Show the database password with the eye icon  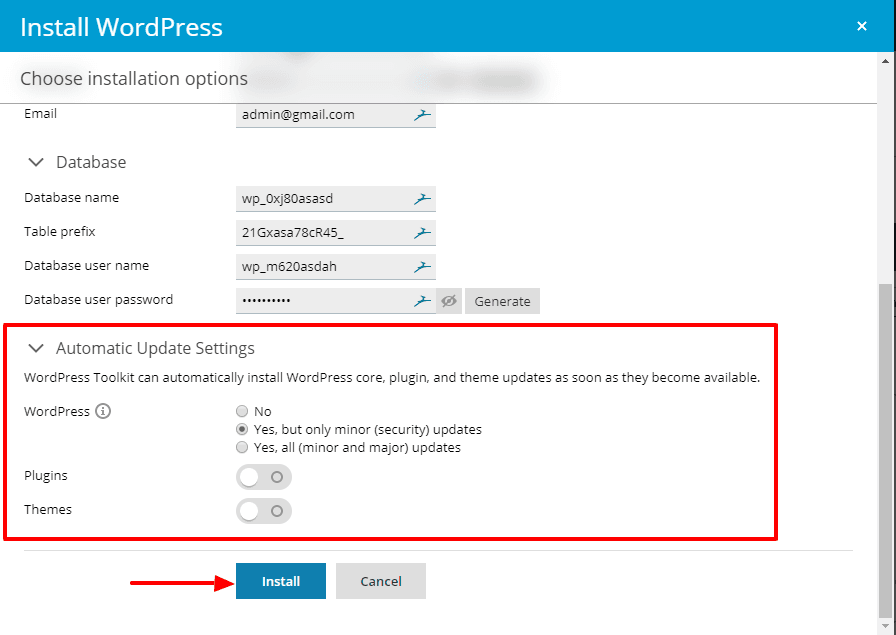tap(449, 301)
